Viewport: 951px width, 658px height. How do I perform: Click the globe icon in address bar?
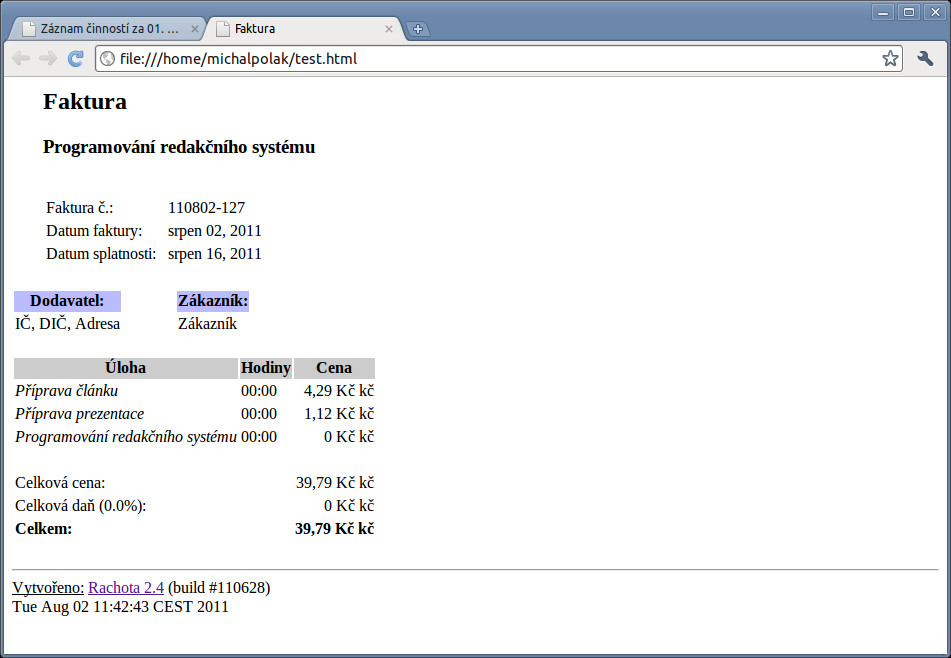(x=108, y=59)
